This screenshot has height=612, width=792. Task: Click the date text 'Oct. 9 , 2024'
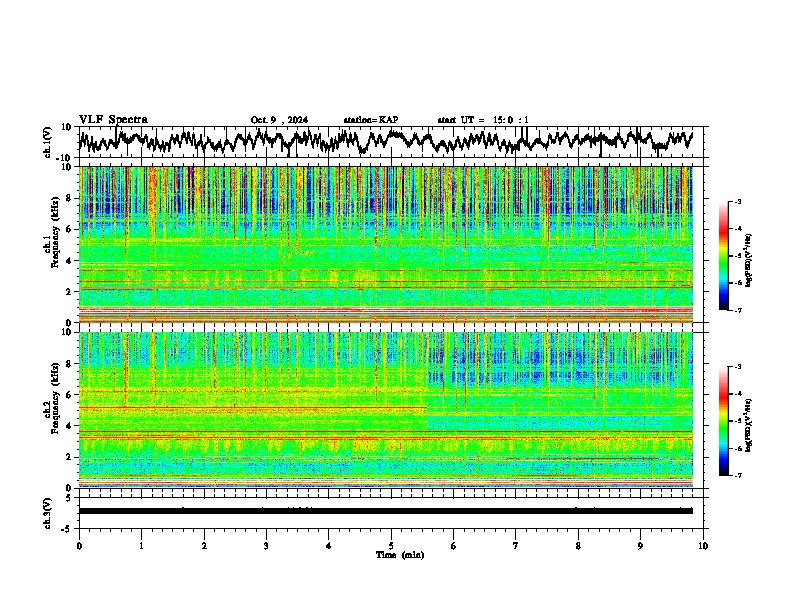[x=279, y=120]
